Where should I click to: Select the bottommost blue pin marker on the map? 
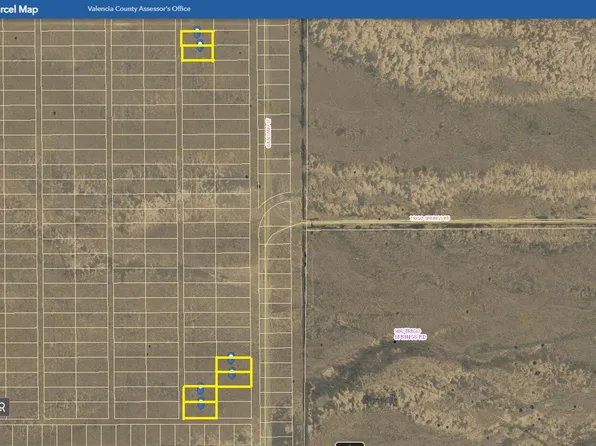pyautogui.click(x=201, y=403)
